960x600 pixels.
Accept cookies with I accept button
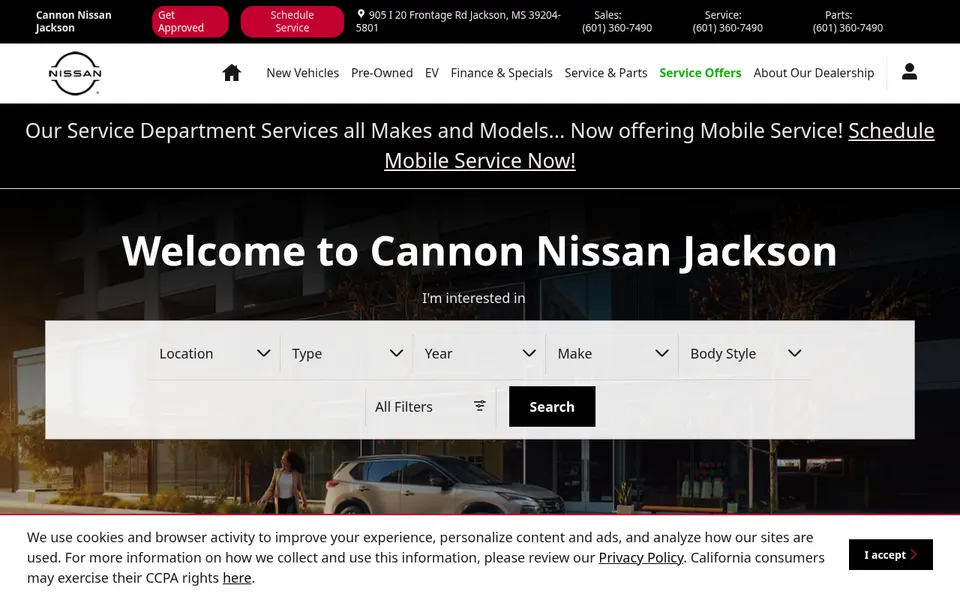click(890, 555)
